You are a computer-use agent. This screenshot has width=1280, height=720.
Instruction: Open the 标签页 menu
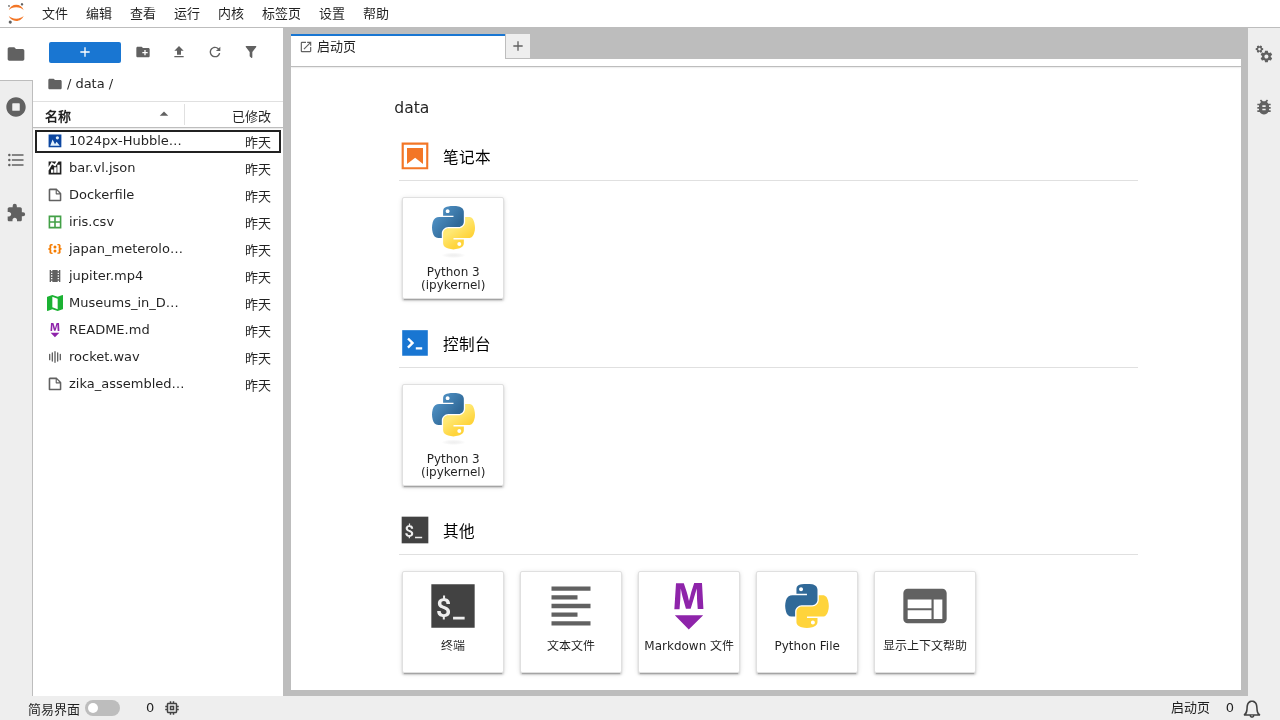281,14
